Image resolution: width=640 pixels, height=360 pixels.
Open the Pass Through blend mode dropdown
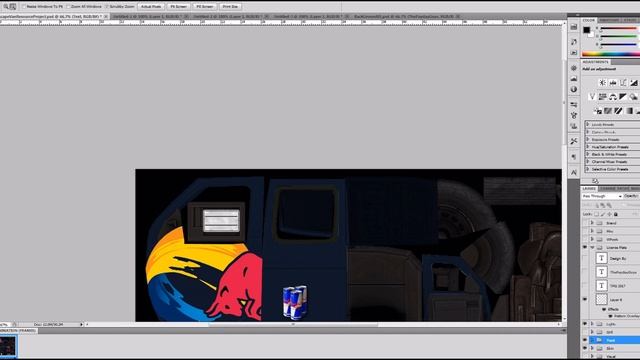(602, 196)
